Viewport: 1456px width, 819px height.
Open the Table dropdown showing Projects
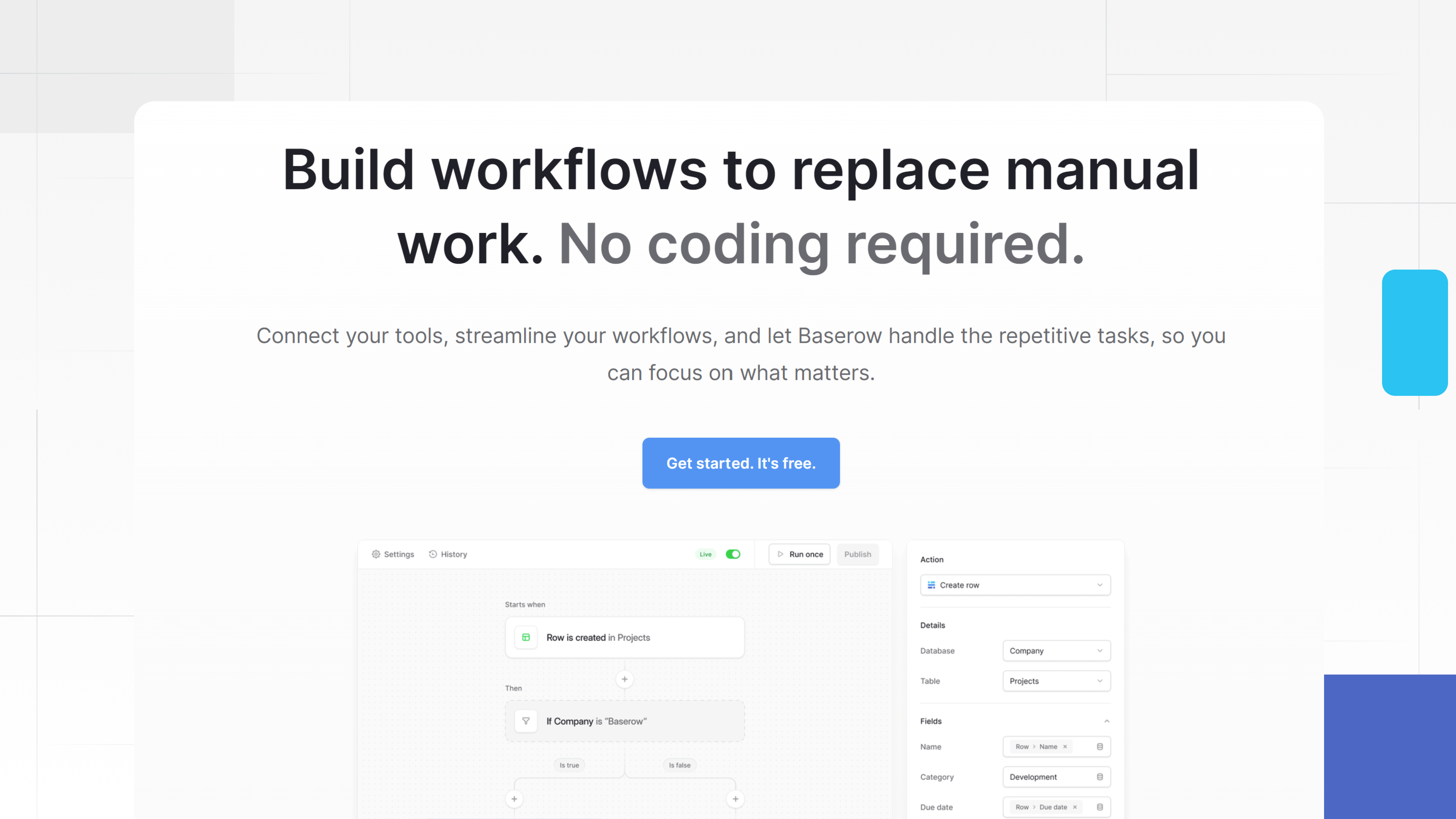1056,681
